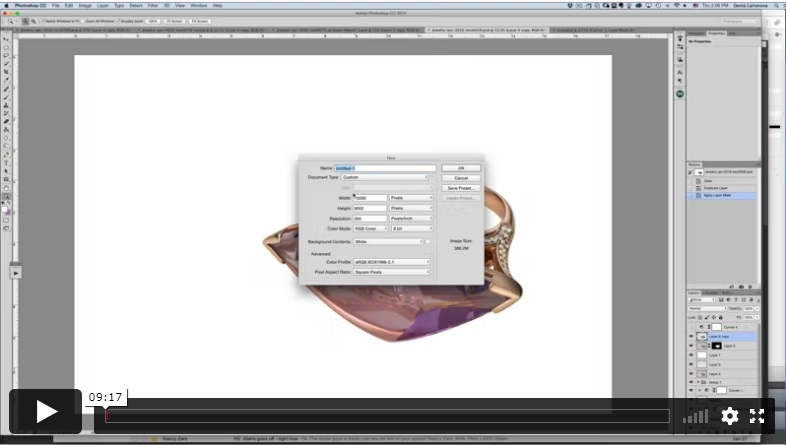The height and width of the screenshot is (445, 786).
Task: Open the Filter menu
Action: click(x=153, y=6)
